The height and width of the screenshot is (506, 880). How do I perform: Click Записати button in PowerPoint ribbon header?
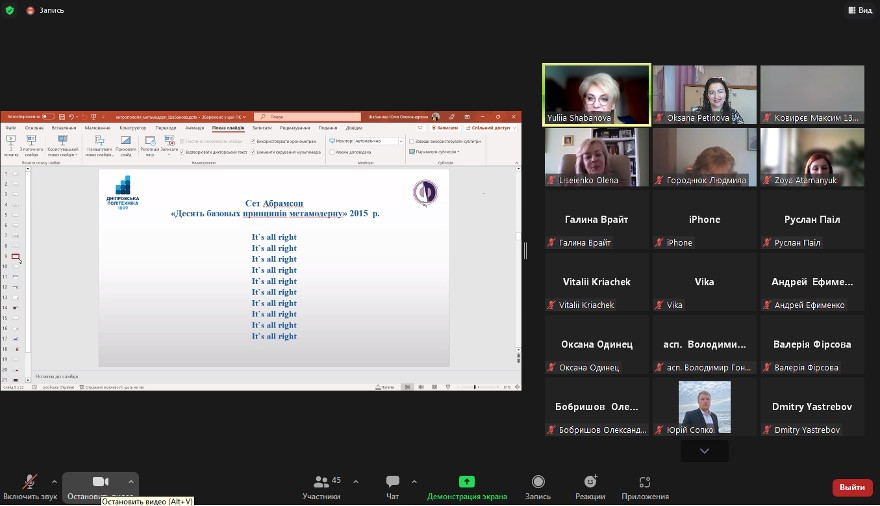(444, 128)
